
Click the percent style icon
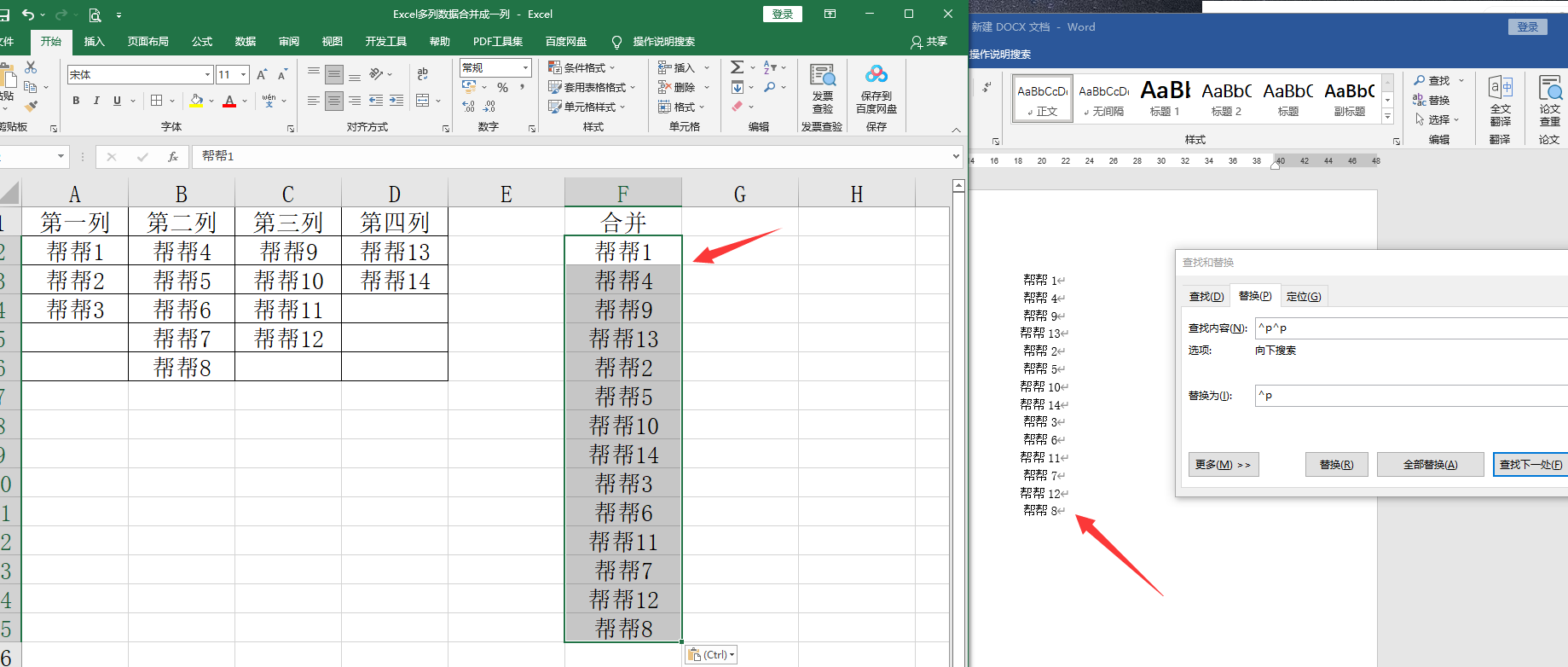click(502, 87)
